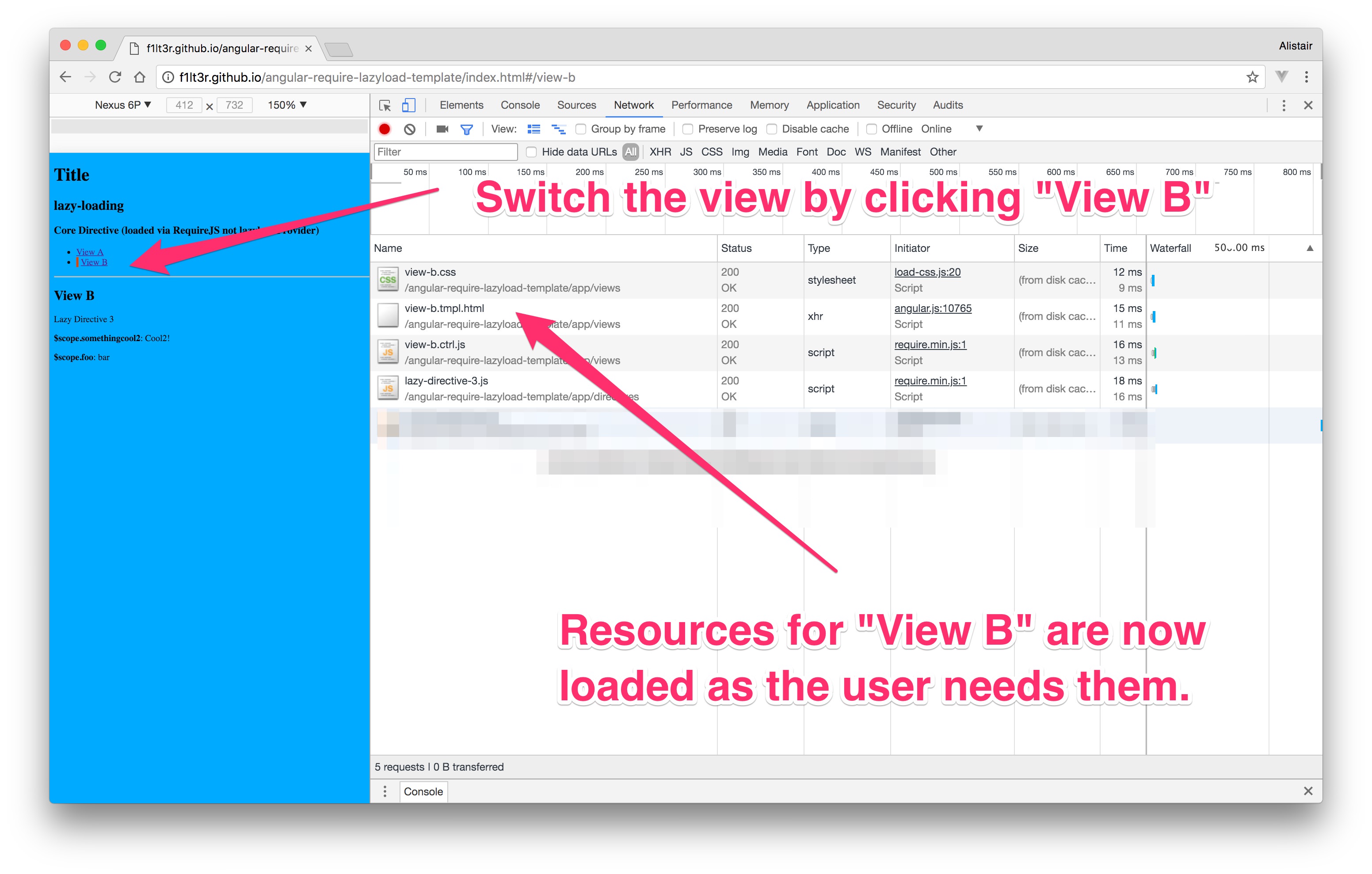The width and height of the screenshot is (1372, 874).
Task: Enable the Preserve log checkbox
Action: [688, 129]
